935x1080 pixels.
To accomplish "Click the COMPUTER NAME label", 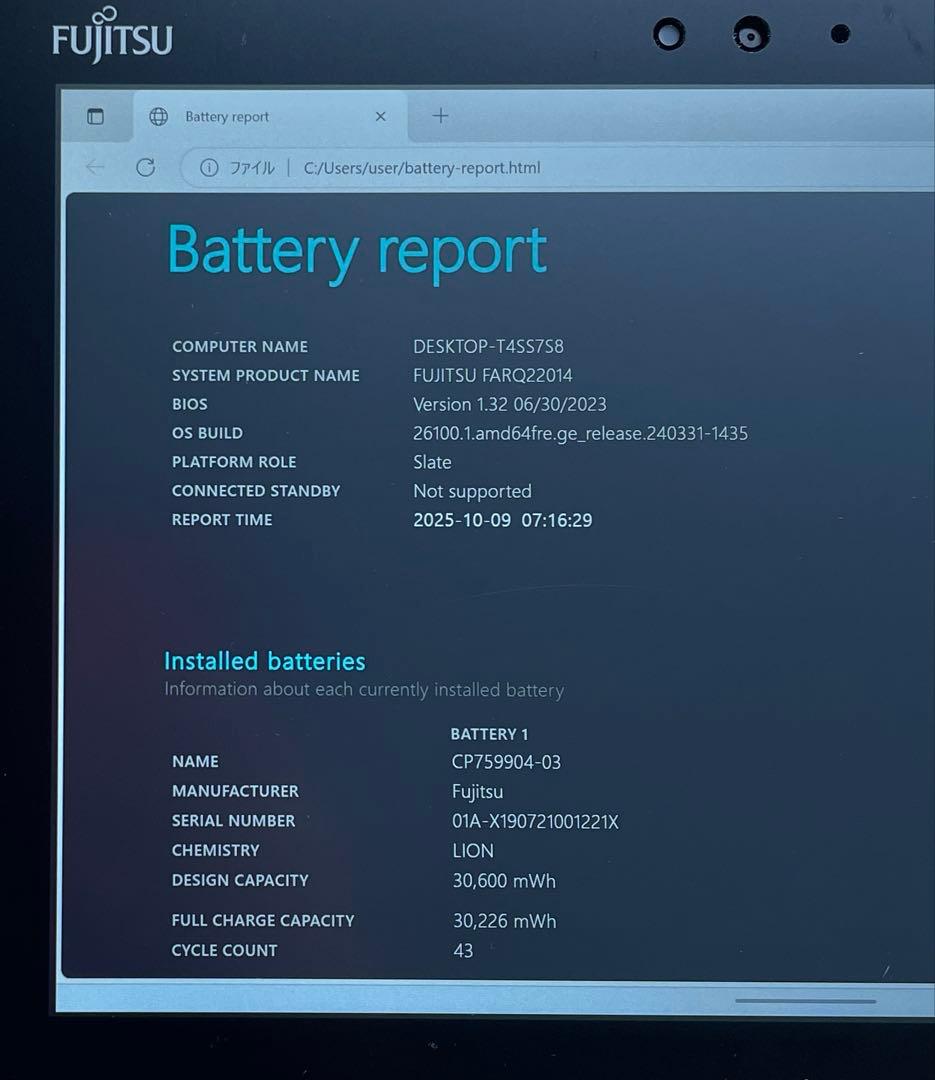I will tap(240, 346).
